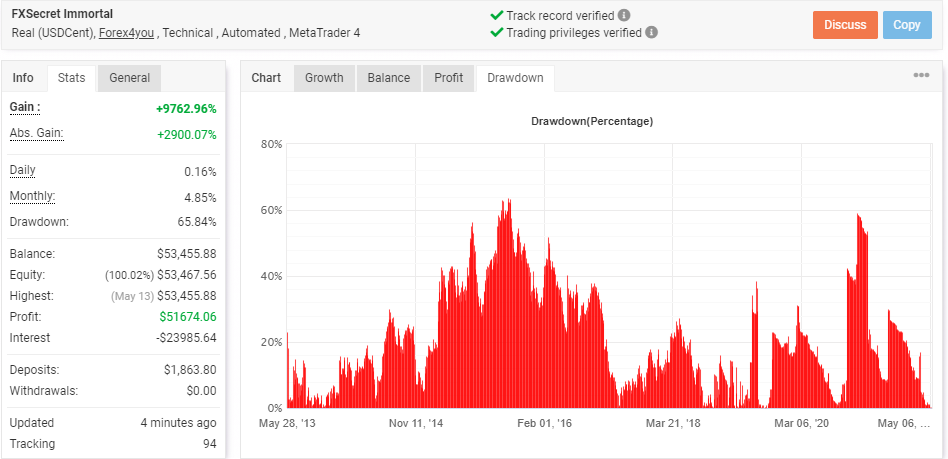This screenshot has width=948, height=459.
Task: Click the 4.85% monthly value
Action: [x=200, y=197]
